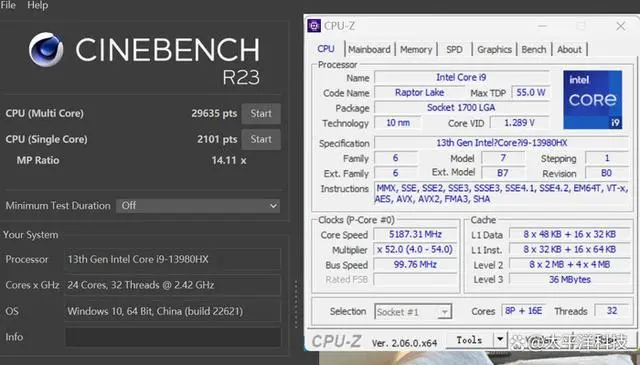Click the CPU-Z title bar app icon
Viewport: 640px width, 365px height.
pyautogui.click(x=314, y=26)
